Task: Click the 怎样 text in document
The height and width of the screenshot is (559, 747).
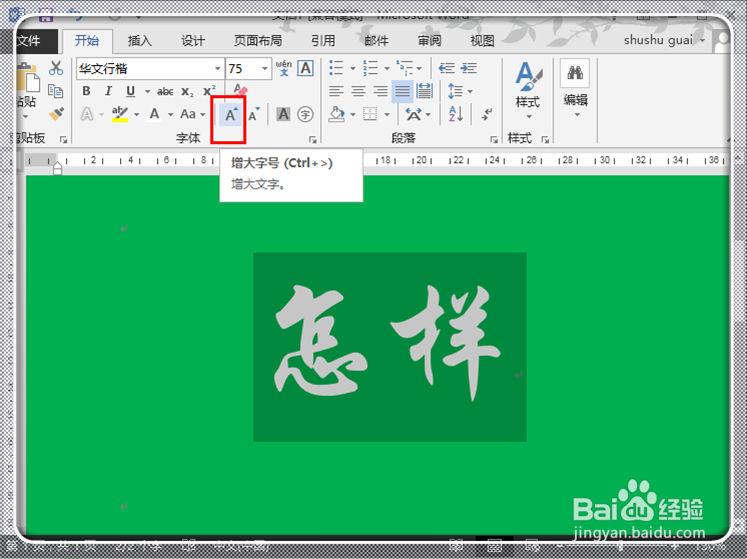Action: [x=388, y=342]
